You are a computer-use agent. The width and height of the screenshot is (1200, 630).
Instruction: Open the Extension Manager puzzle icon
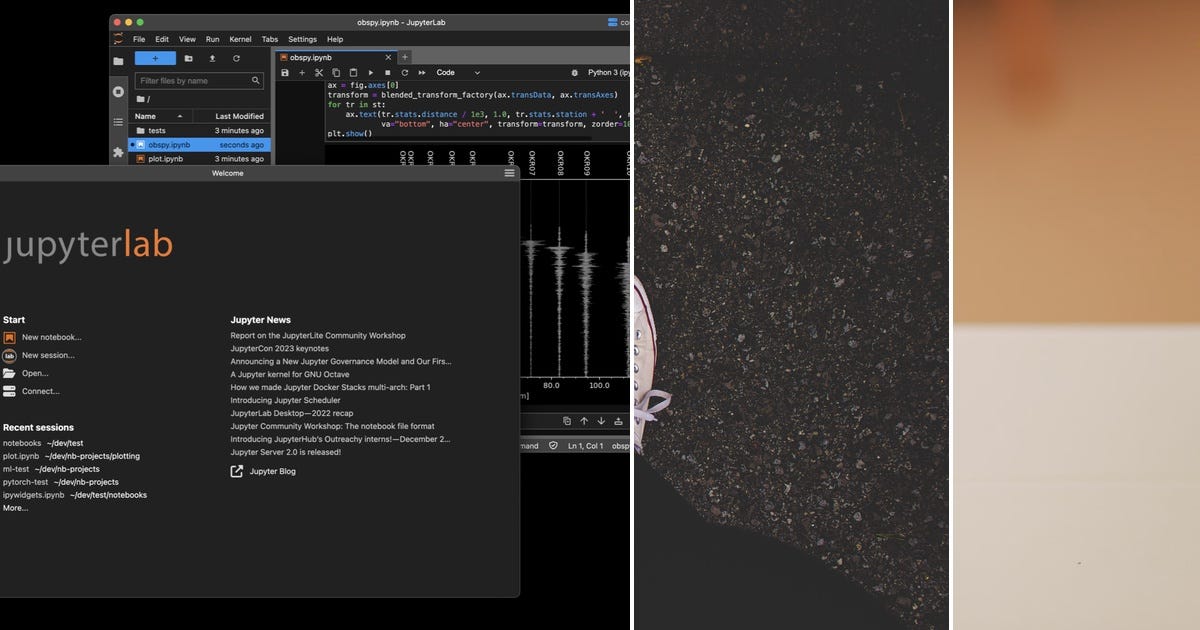118,152
